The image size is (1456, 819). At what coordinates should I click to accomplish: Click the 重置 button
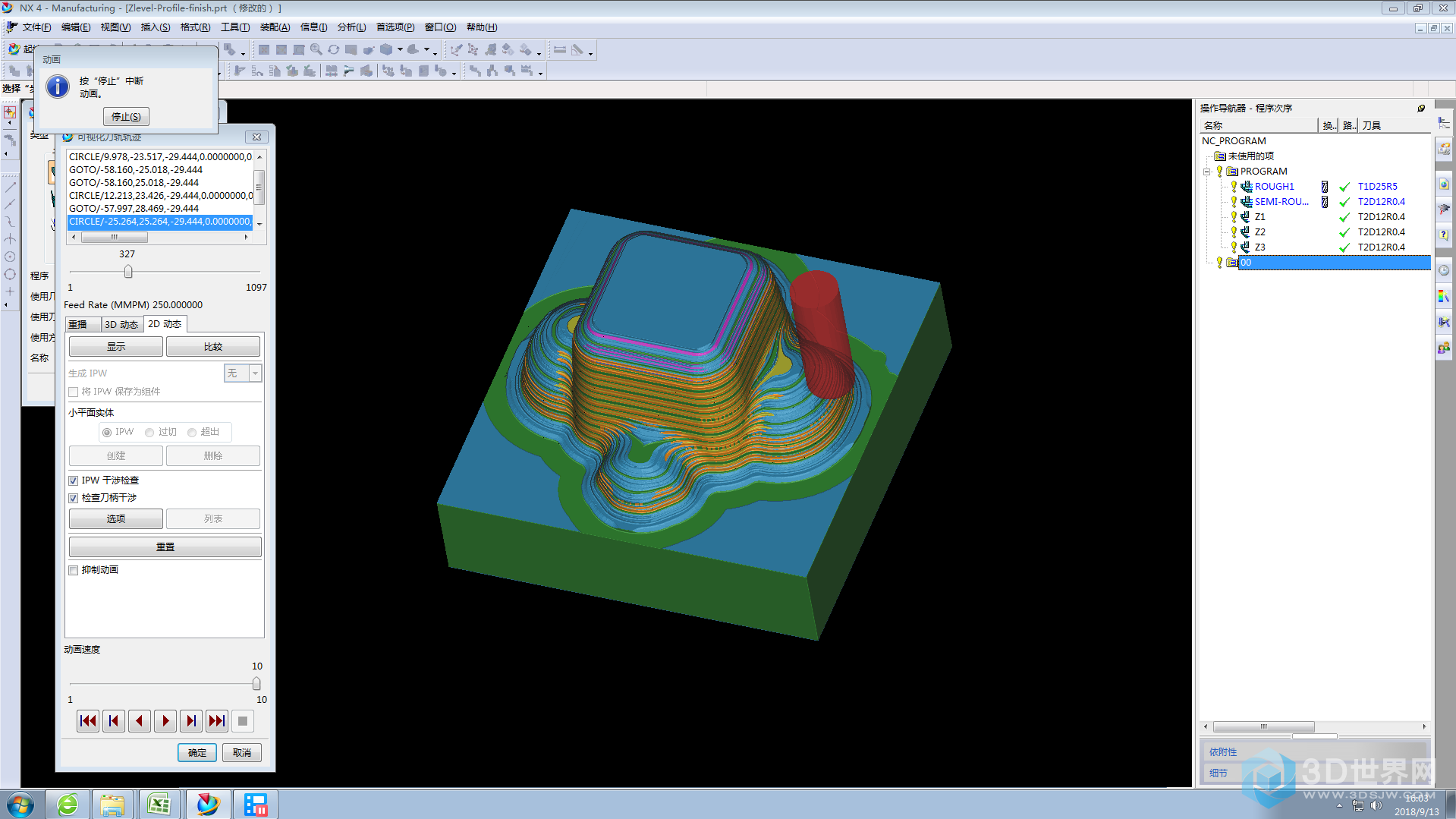point(165,547)
